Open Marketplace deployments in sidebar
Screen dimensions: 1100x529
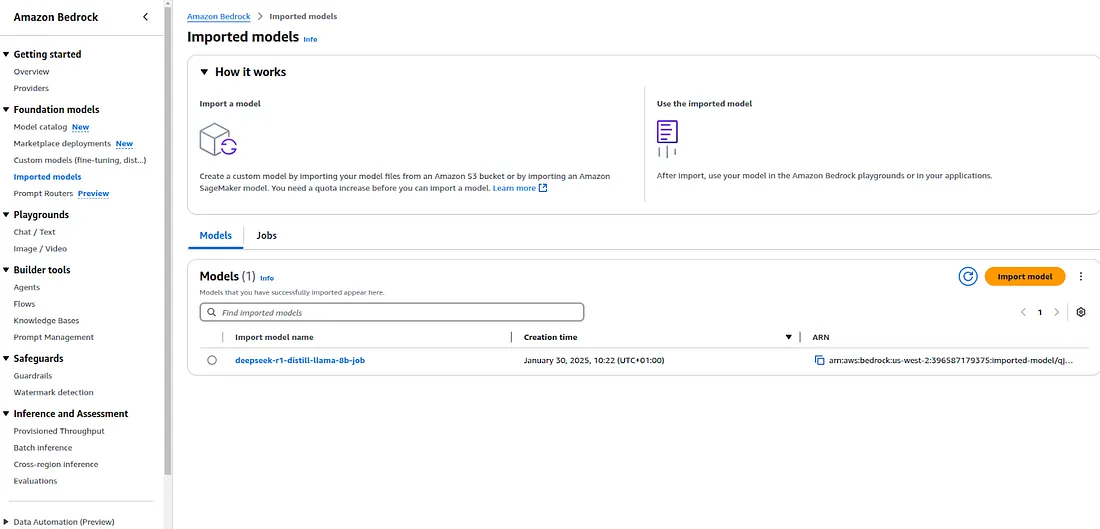(62, 144)
